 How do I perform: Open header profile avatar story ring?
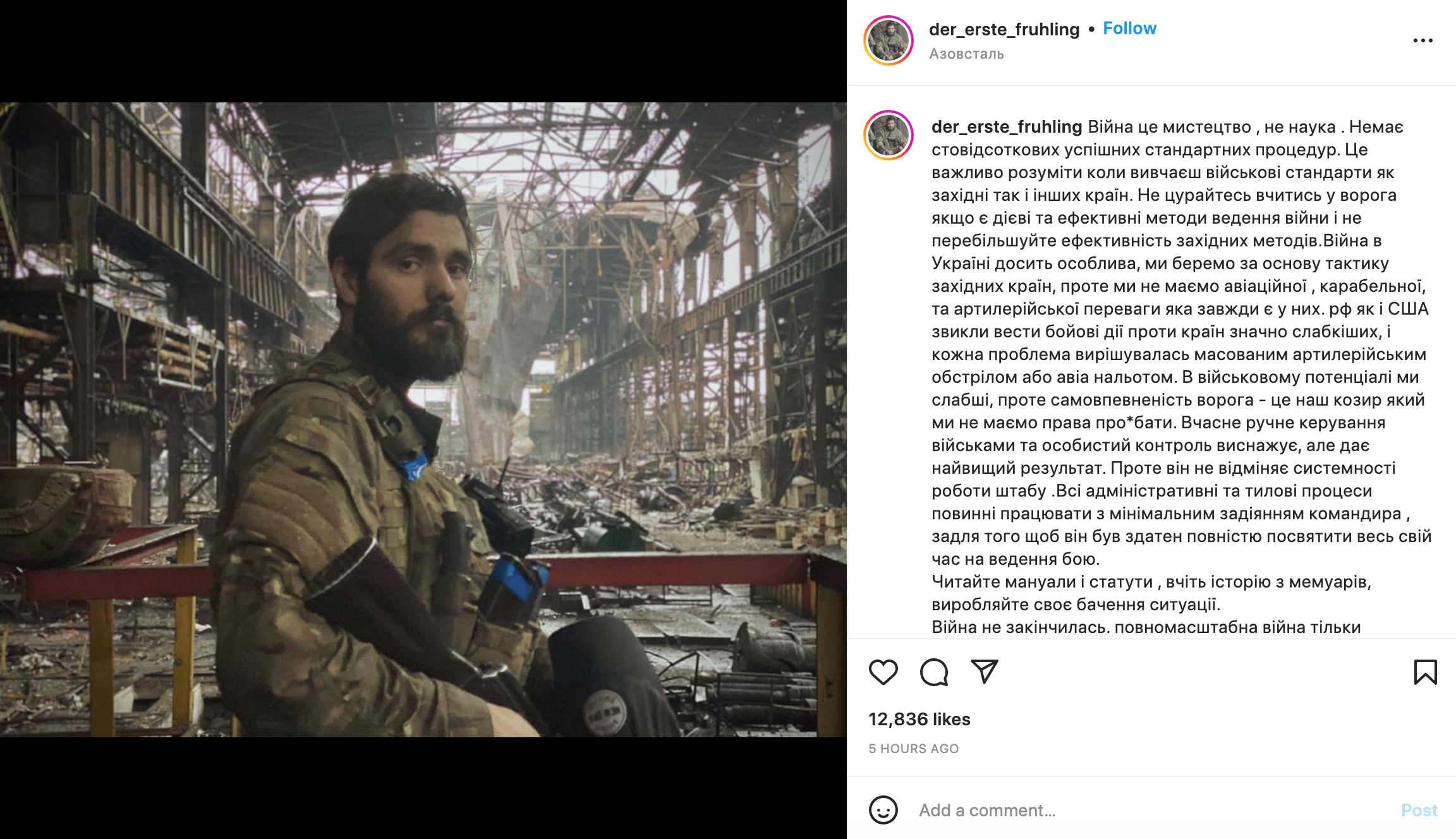(x=888, y=40)
